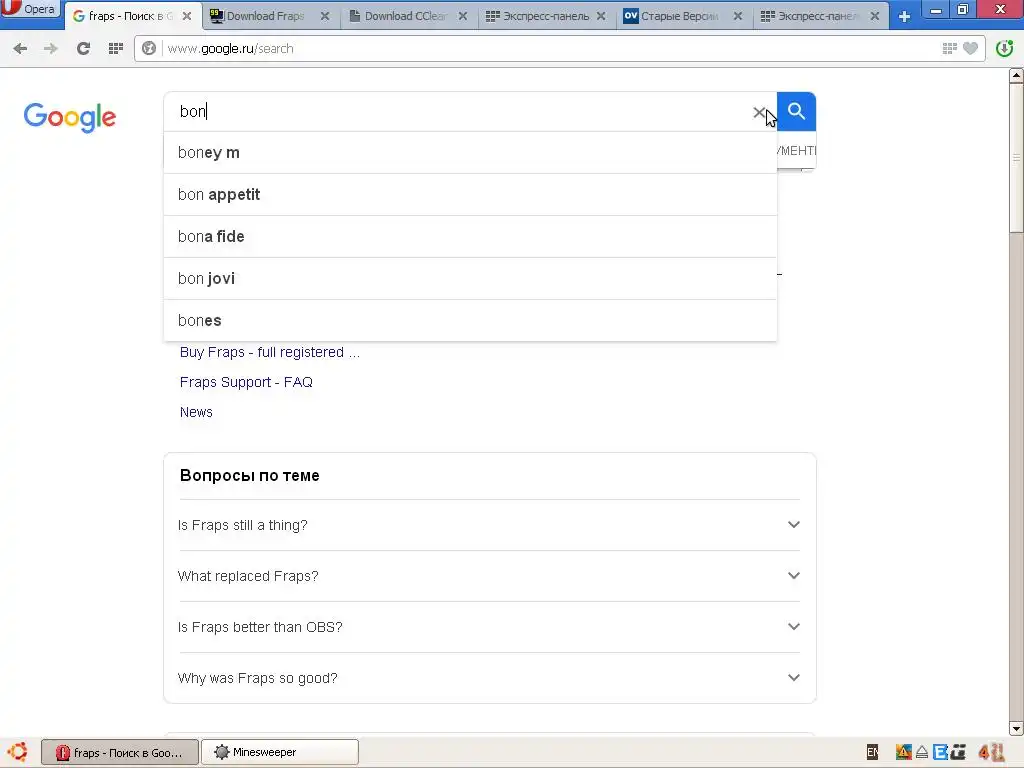Activate 'fraps - Поиск в Goo...' taskbar button
1024x768 pixels.
tap(120, 752)
